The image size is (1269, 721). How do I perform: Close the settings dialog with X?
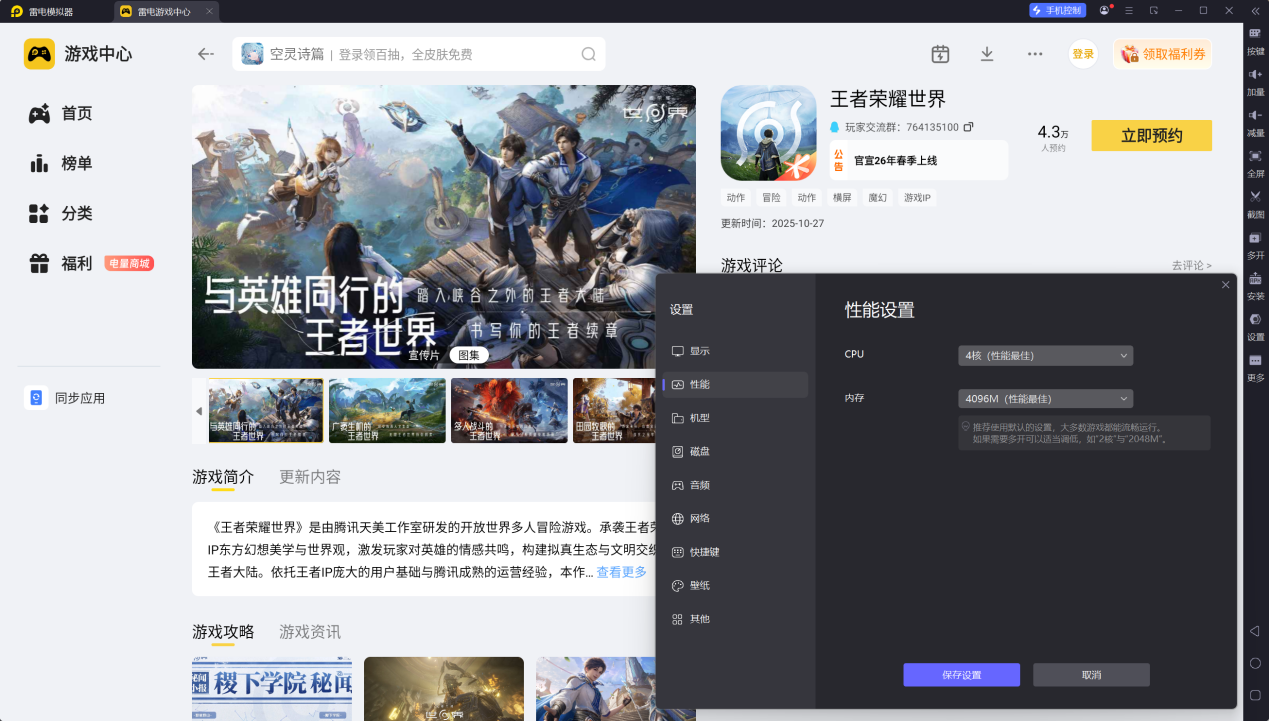pos(1226,285)
